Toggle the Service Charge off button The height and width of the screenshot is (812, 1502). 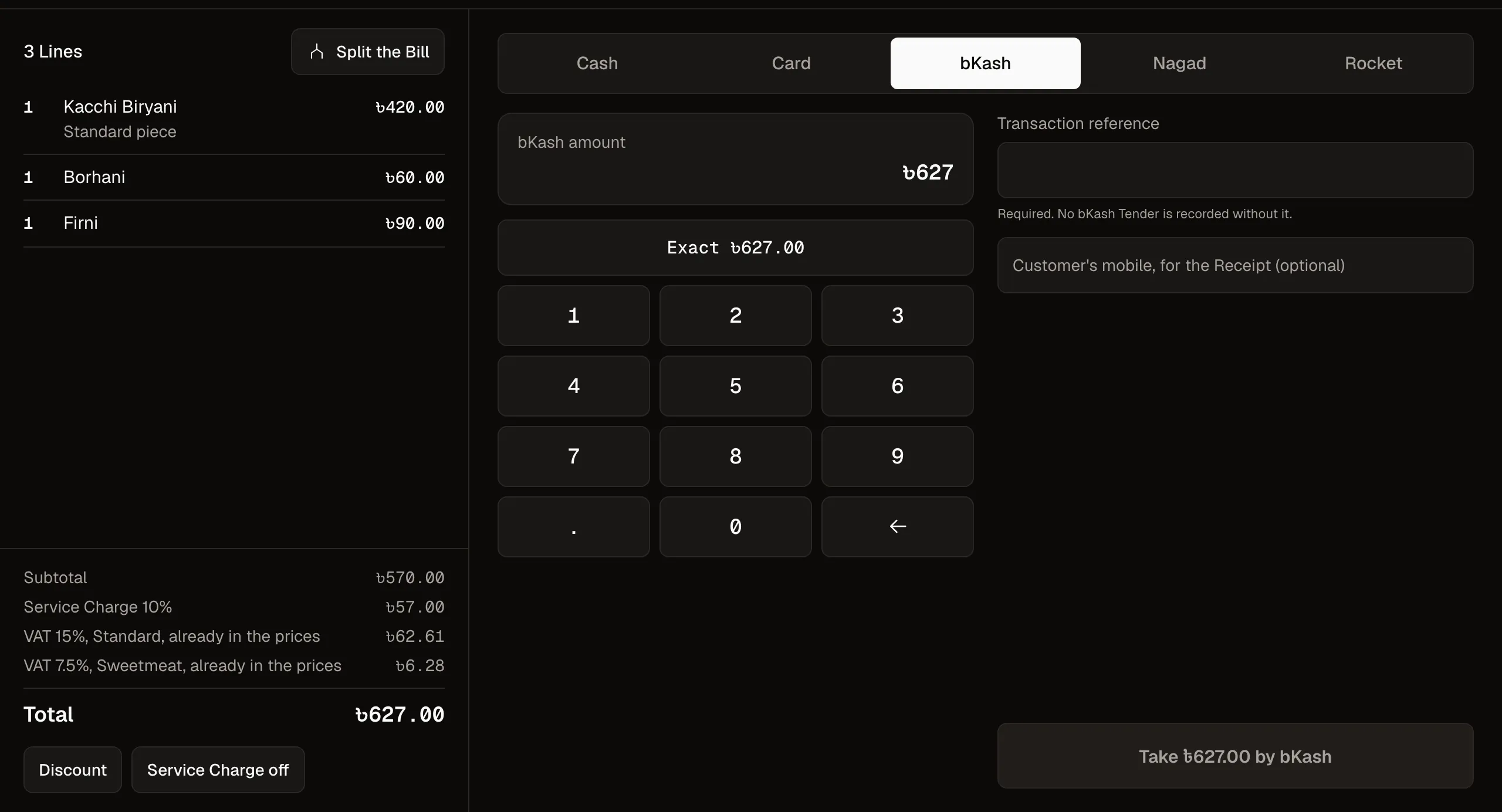(x=218, y=770)
